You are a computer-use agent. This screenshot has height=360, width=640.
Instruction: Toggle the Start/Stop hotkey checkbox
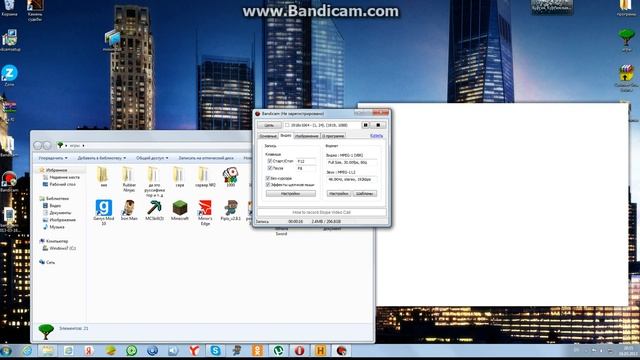[x=269, y=161]
